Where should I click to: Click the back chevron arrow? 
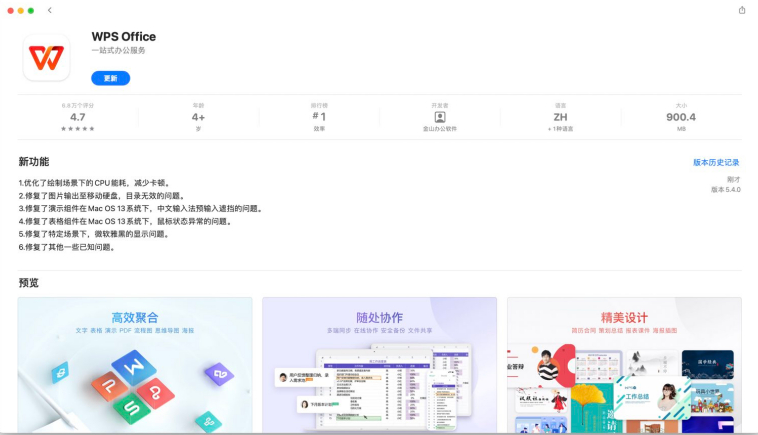(49, 10)
